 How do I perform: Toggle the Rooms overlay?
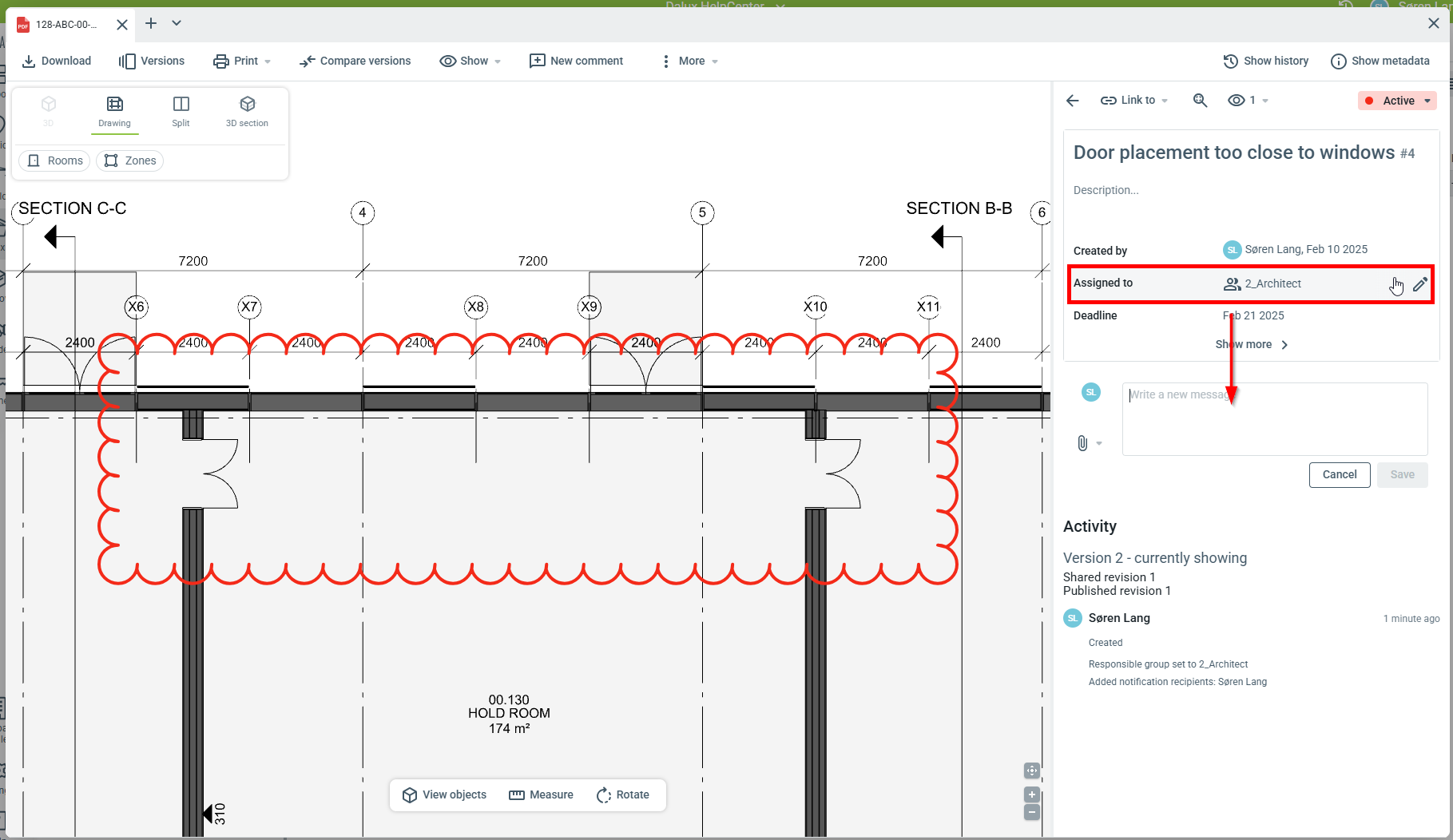54,161
